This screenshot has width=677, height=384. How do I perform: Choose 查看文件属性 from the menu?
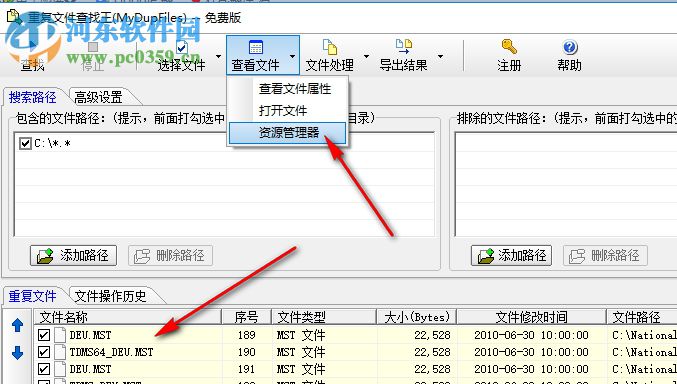pyautogui.click(x=294, y=89)
